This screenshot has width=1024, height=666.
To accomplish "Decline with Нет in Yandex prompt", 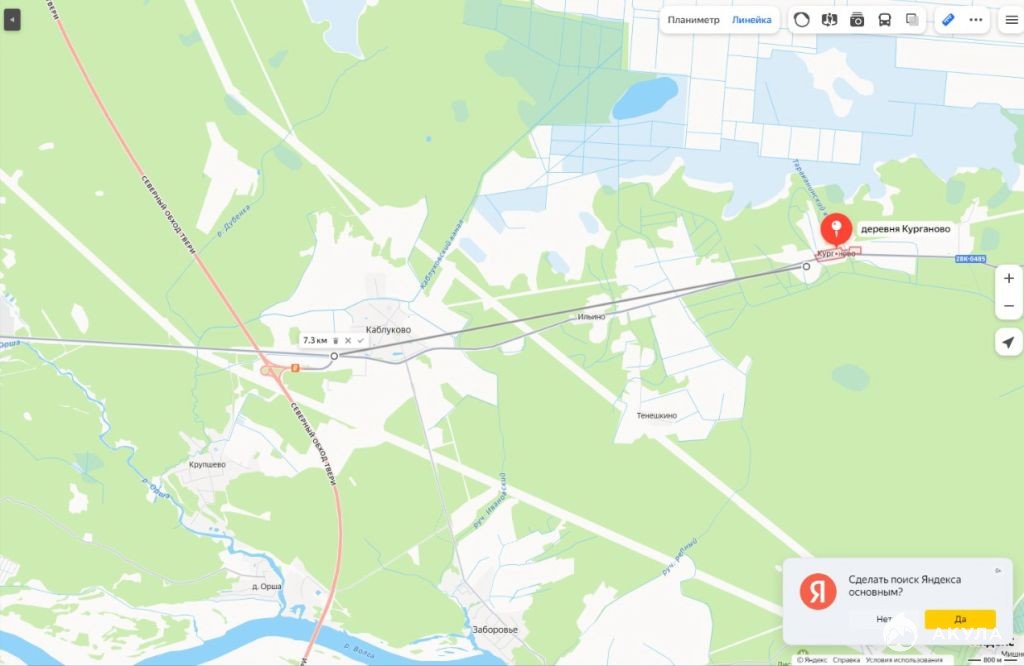I will (x=884, y=619).
